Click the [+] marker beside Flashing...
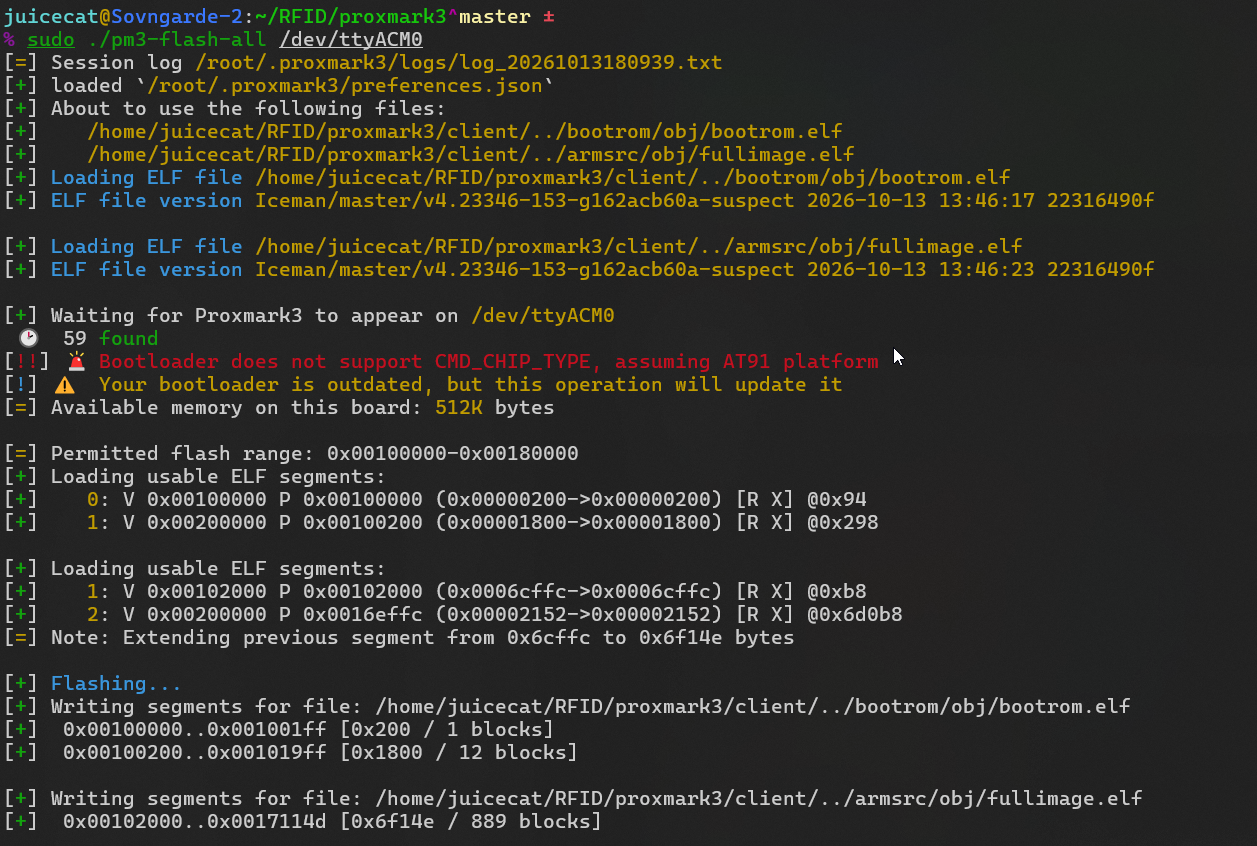 pos(20,683)
